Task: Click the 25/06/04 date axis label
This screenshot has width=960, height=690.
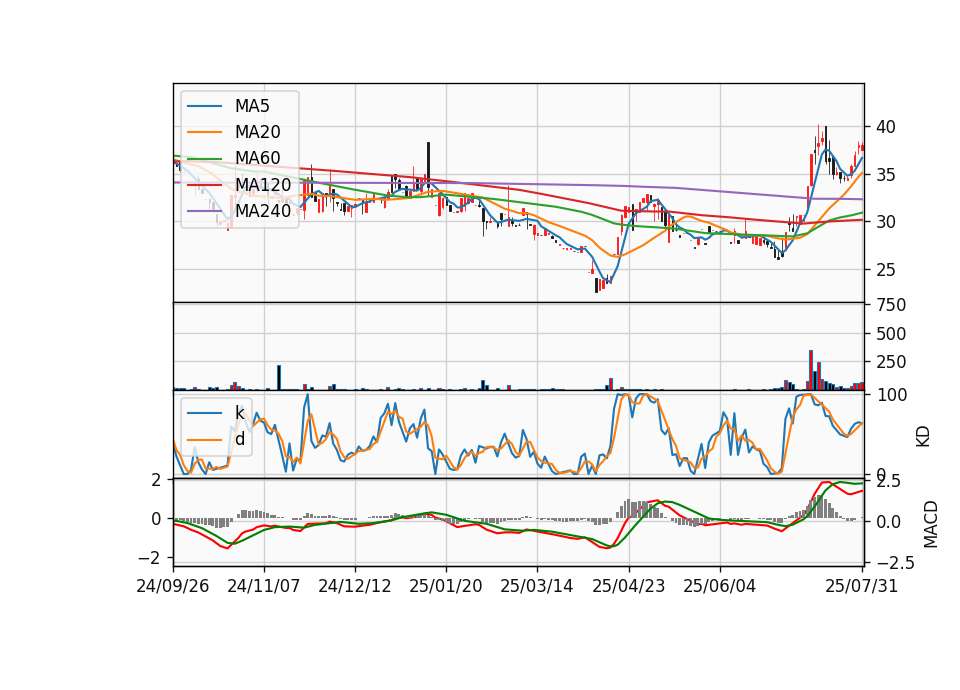Action: point(719,586)
